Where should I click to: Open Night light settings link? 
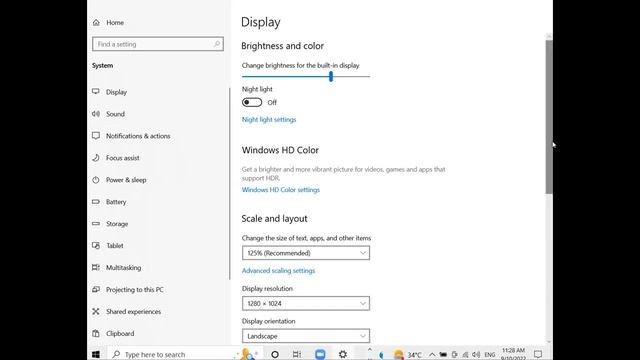coord(269,120)
